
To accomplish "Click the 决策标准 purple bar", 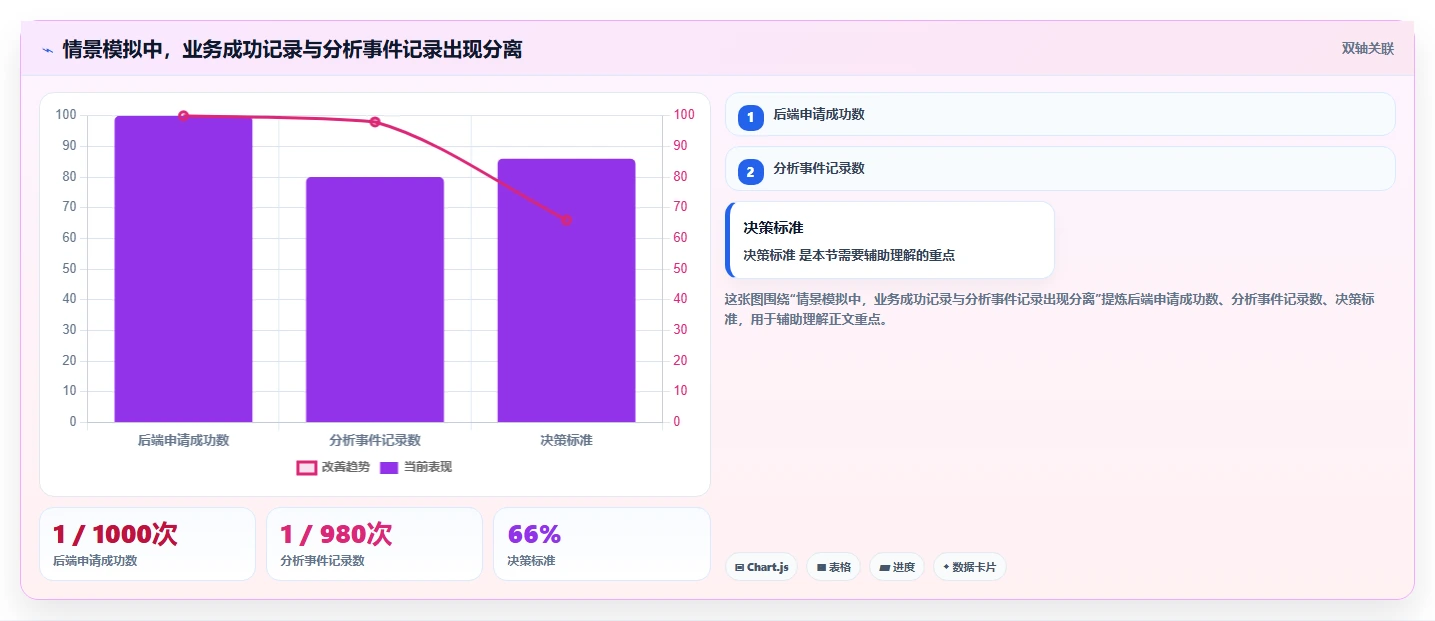I will (566, 290).
